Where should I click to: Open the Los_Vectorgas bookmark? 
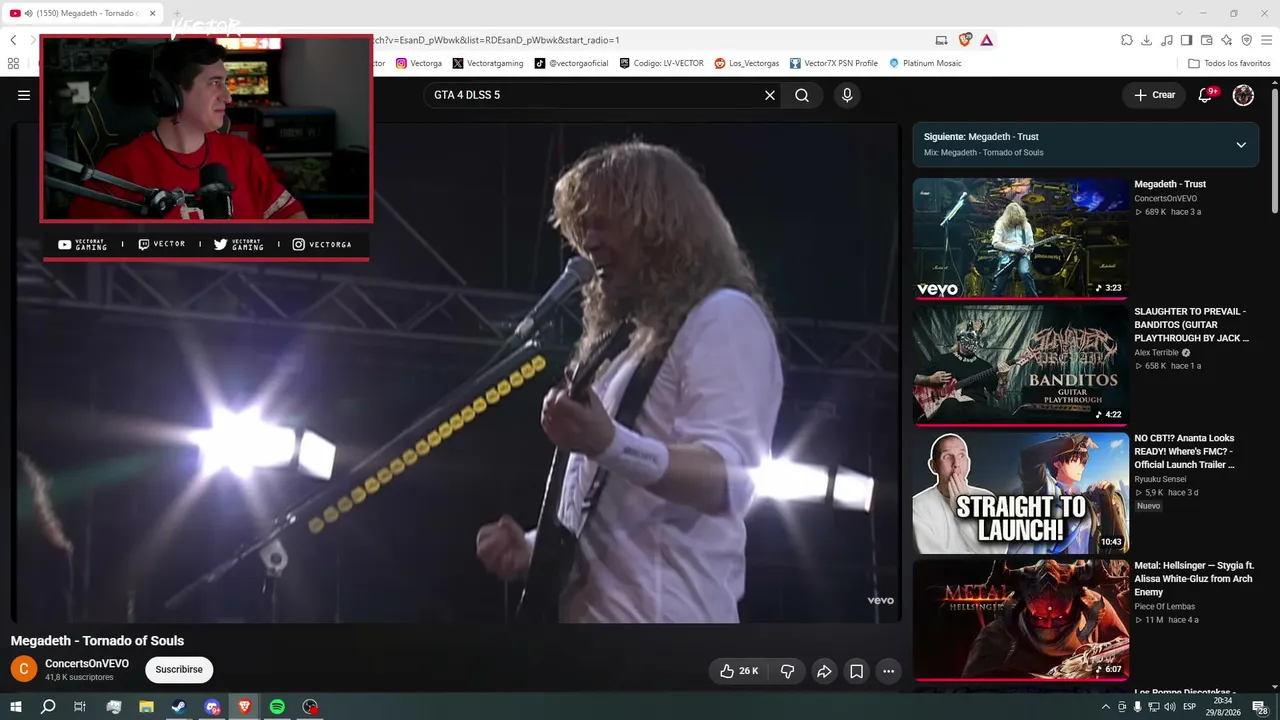[747, 63]
